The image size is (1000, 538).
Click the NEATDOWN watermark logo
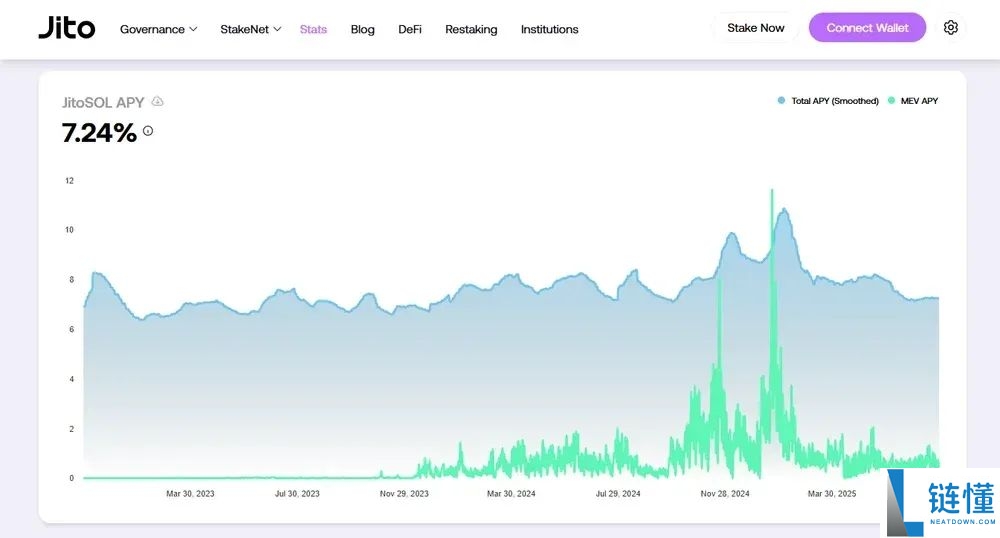(939, 503)
